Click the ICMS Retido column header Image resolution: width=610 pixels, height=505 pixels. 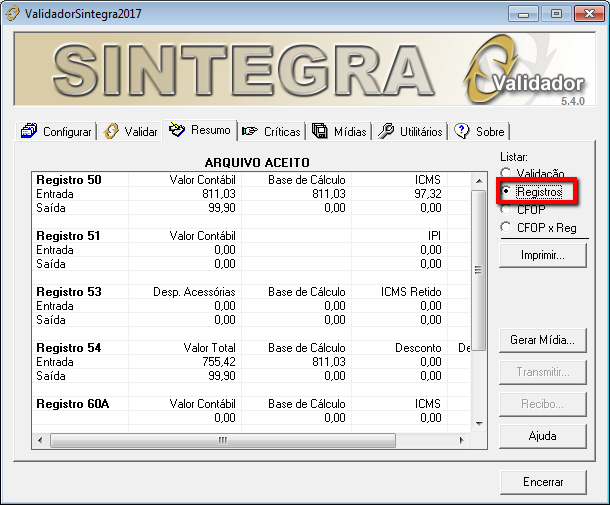click(411, 292)
